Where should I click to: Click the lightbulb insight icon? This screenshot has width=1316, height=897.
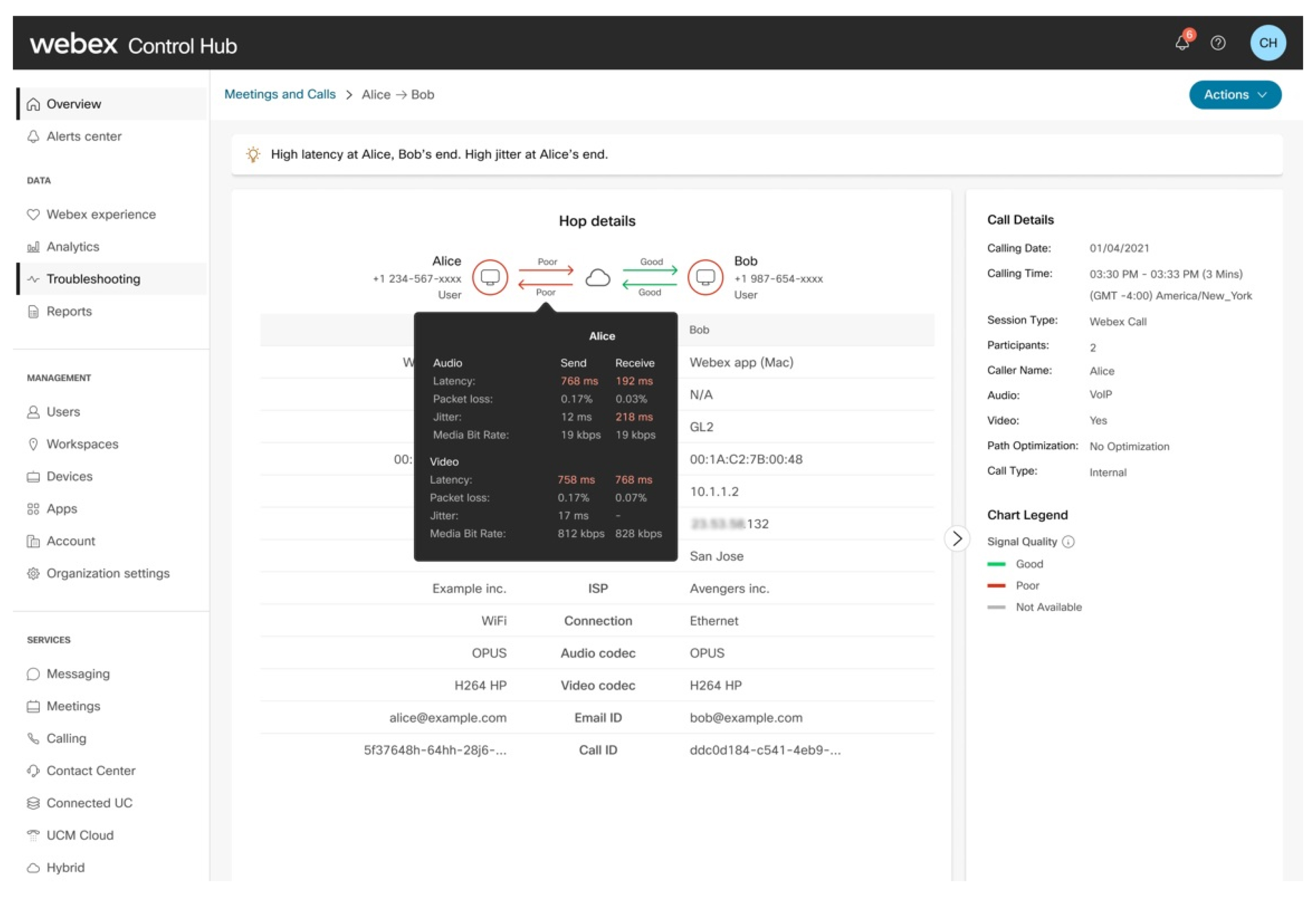253,154
